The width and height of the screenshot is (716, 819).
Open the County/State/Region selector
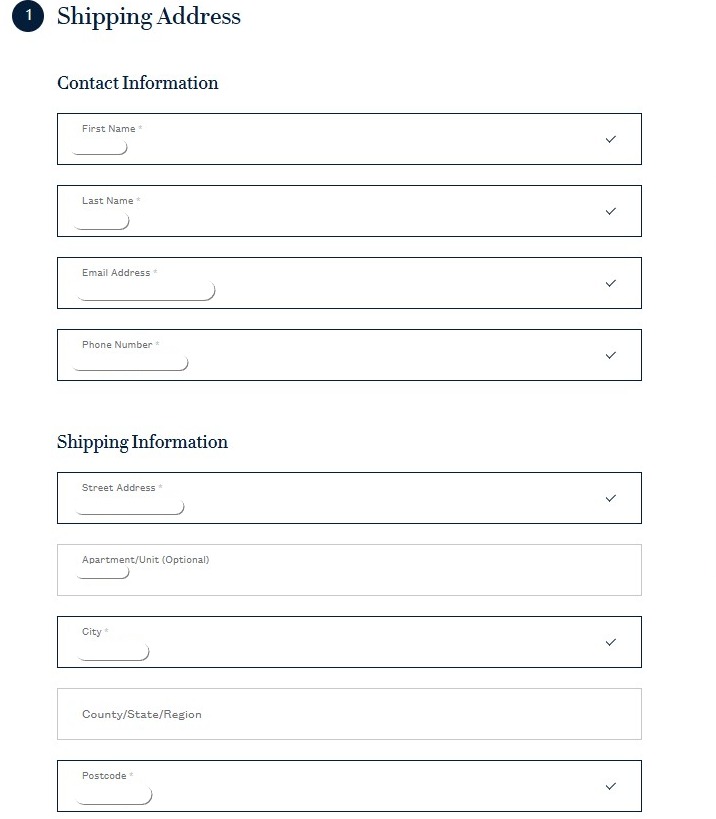(349, 714)
